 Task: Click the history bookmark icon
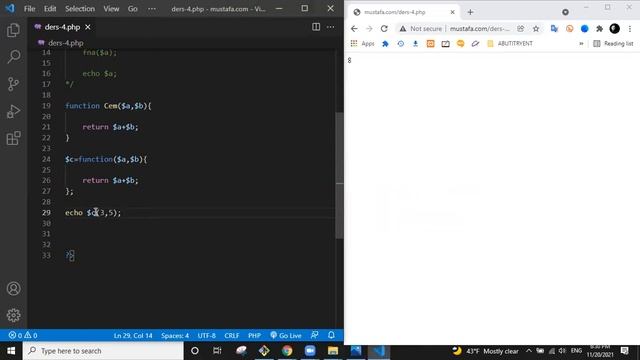pyautogui.click(x=400, y=44)
